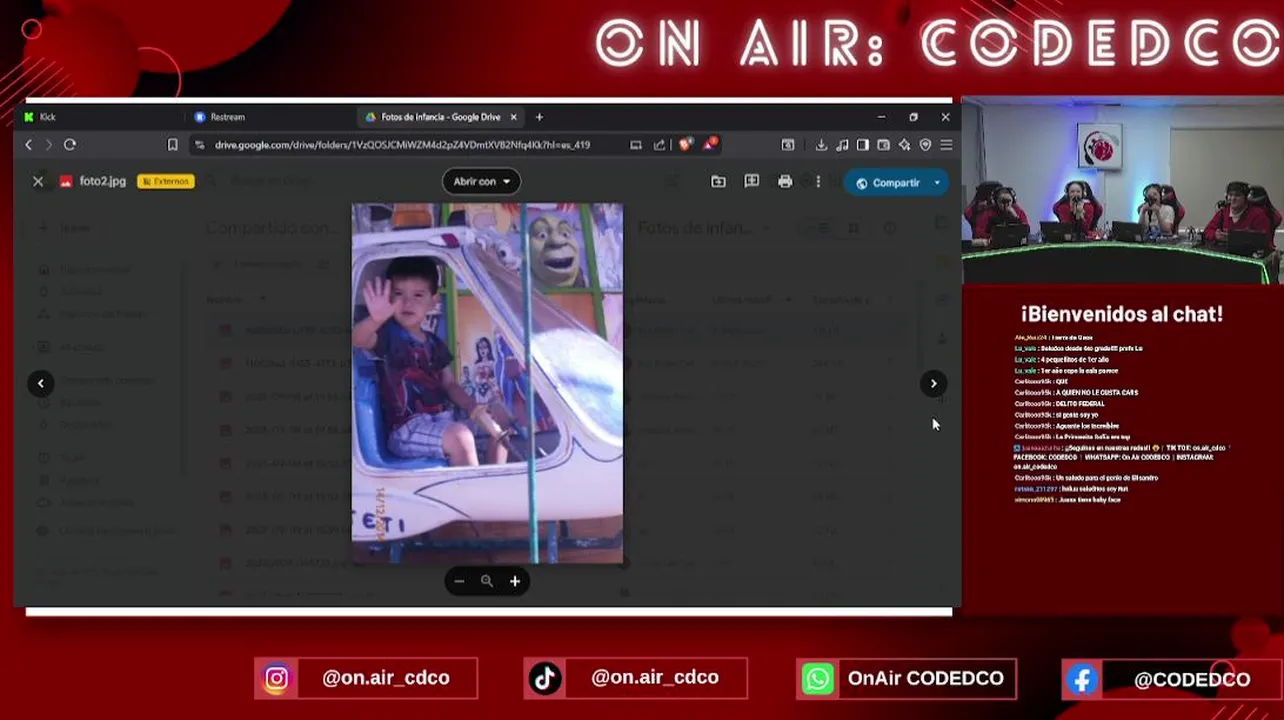Click the Instagram icon in the footer

pyautogui.click(x=276, y=679)
